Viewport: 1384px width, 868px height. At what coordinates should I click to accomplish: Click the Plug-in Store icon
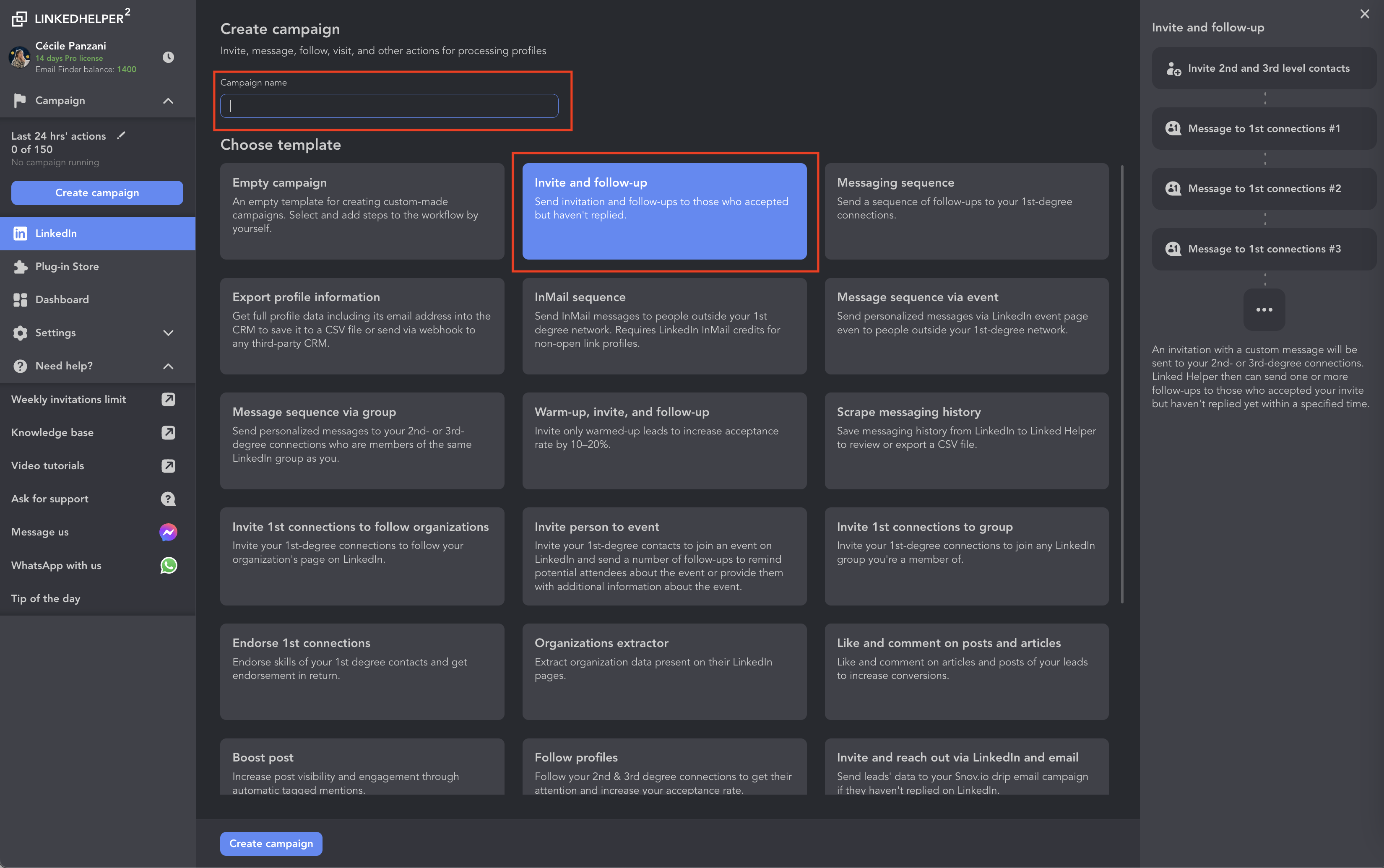tap(21, 266)
